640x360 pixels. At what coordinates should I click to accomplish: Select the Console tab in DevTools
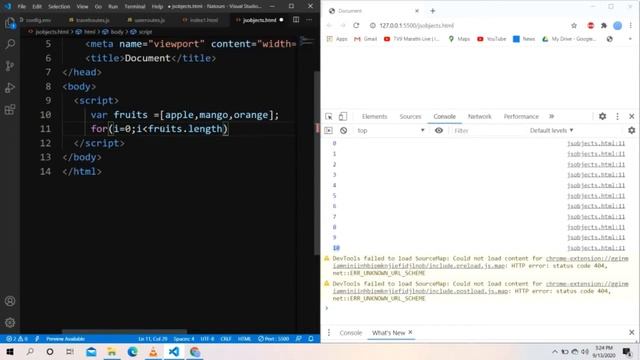[x=444, y=116]
